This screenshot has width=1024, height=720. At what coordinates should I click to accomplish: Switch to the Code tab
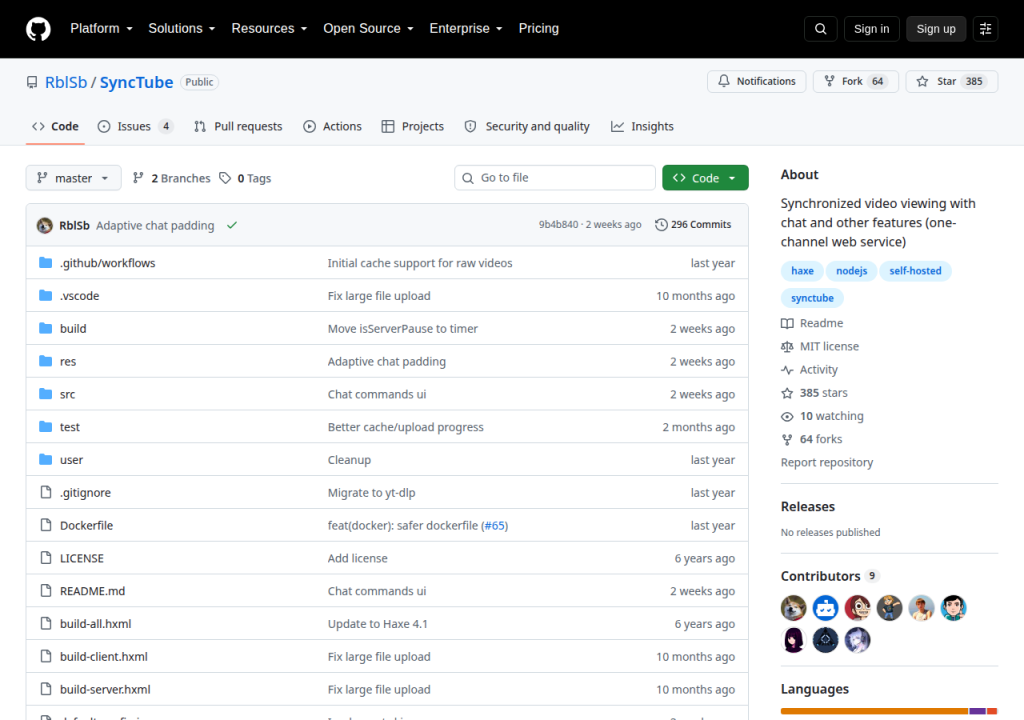point(56,127)
